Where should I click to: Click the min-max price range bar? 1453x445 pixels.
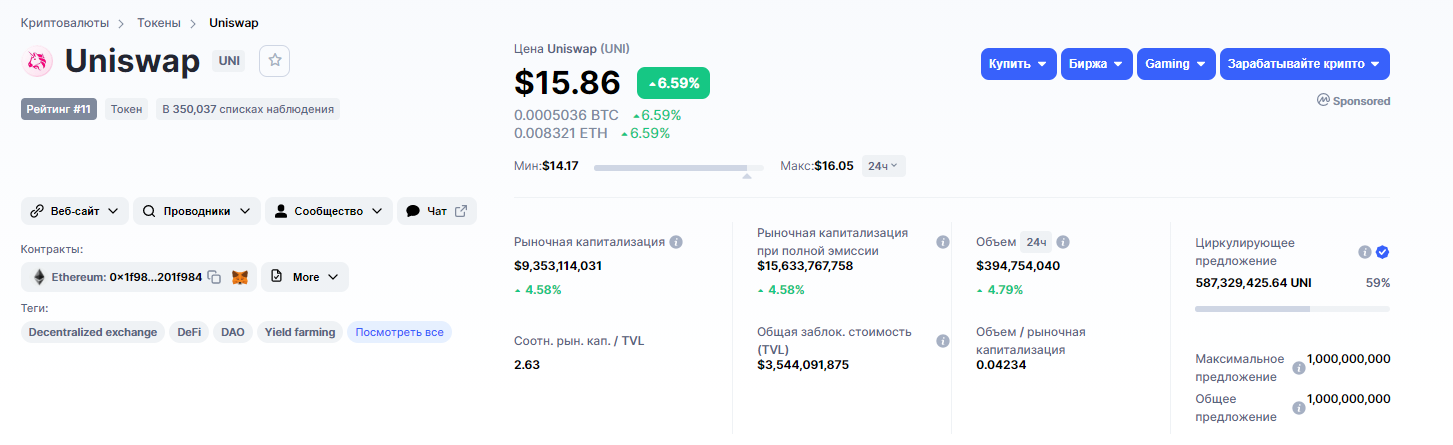click(x=679, y=167)
